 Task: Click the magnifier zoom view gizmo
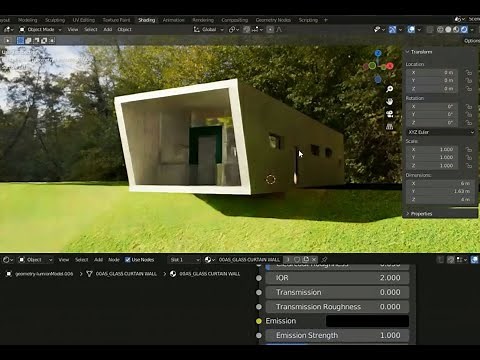389,89
